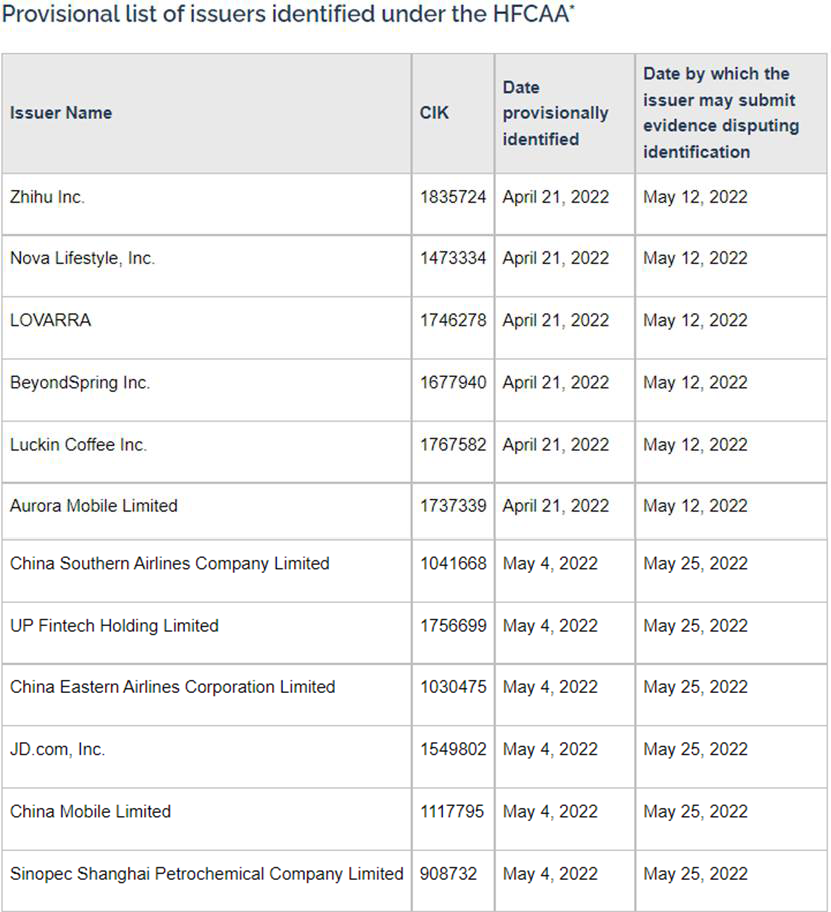Click BeyondSpring's 'April 21, 2022' date

pos(556,383)
